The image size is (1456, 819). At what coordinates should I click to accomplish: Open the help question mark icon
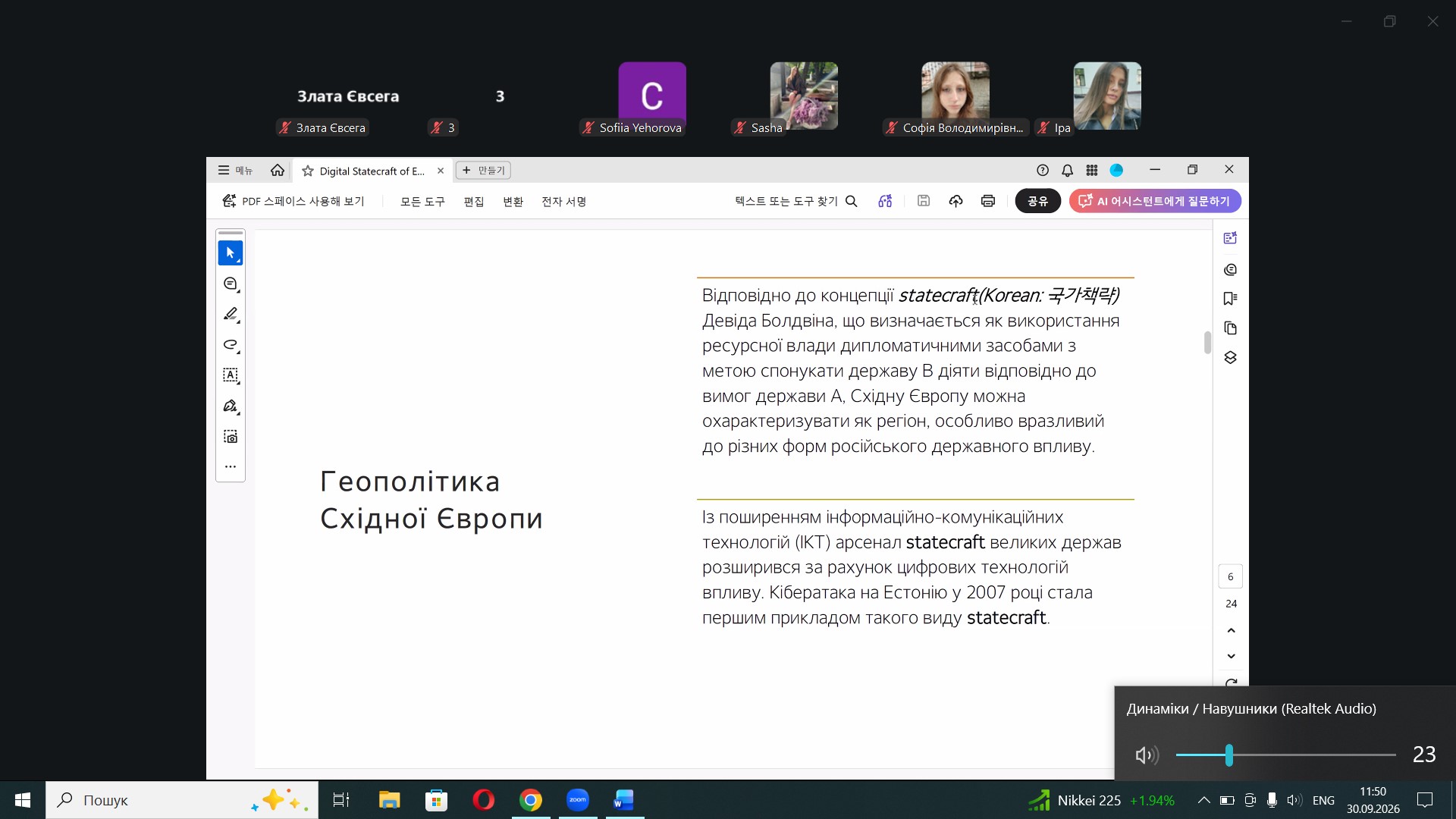[x=1043, y=171]
